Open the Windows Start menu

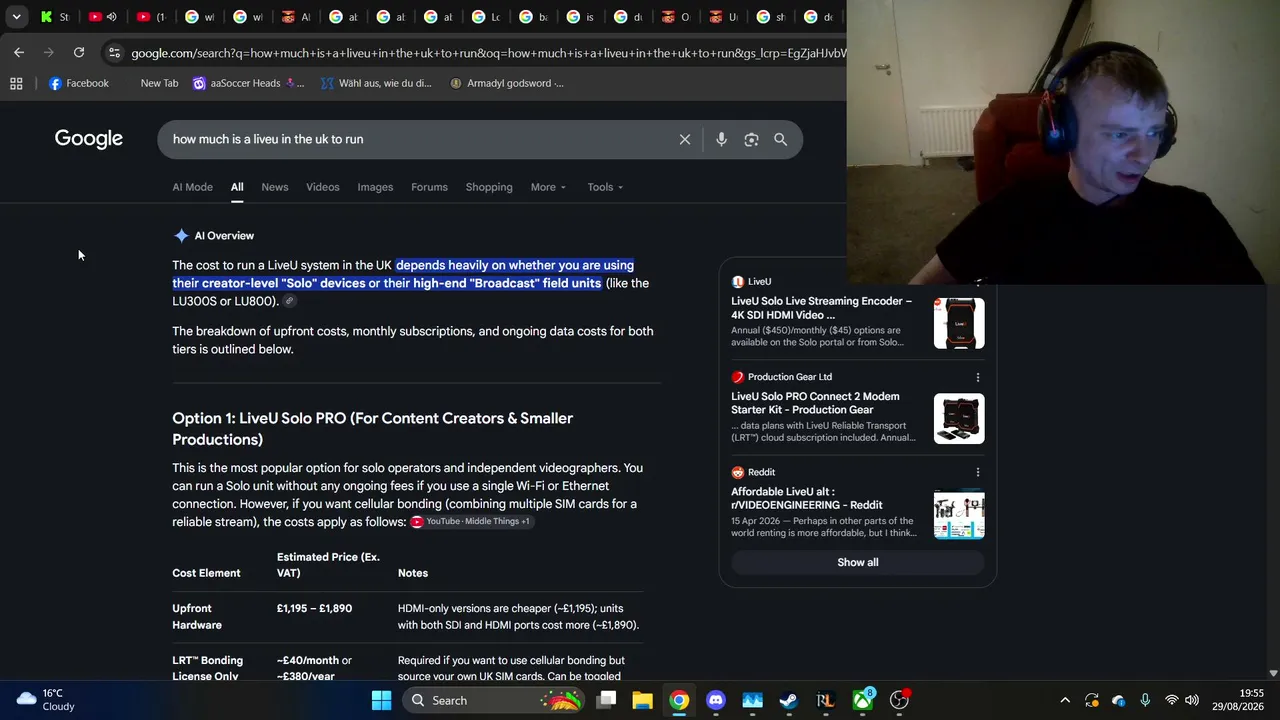point(381,700)
